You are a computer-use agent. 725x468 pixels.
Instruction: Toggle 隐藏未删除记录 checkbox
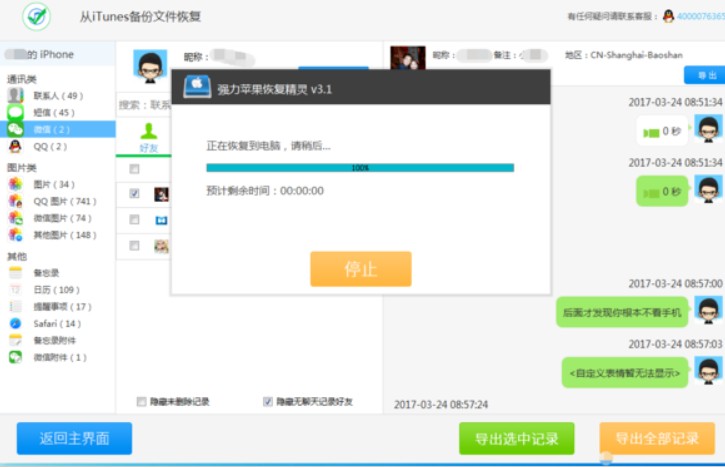(141, 402)
